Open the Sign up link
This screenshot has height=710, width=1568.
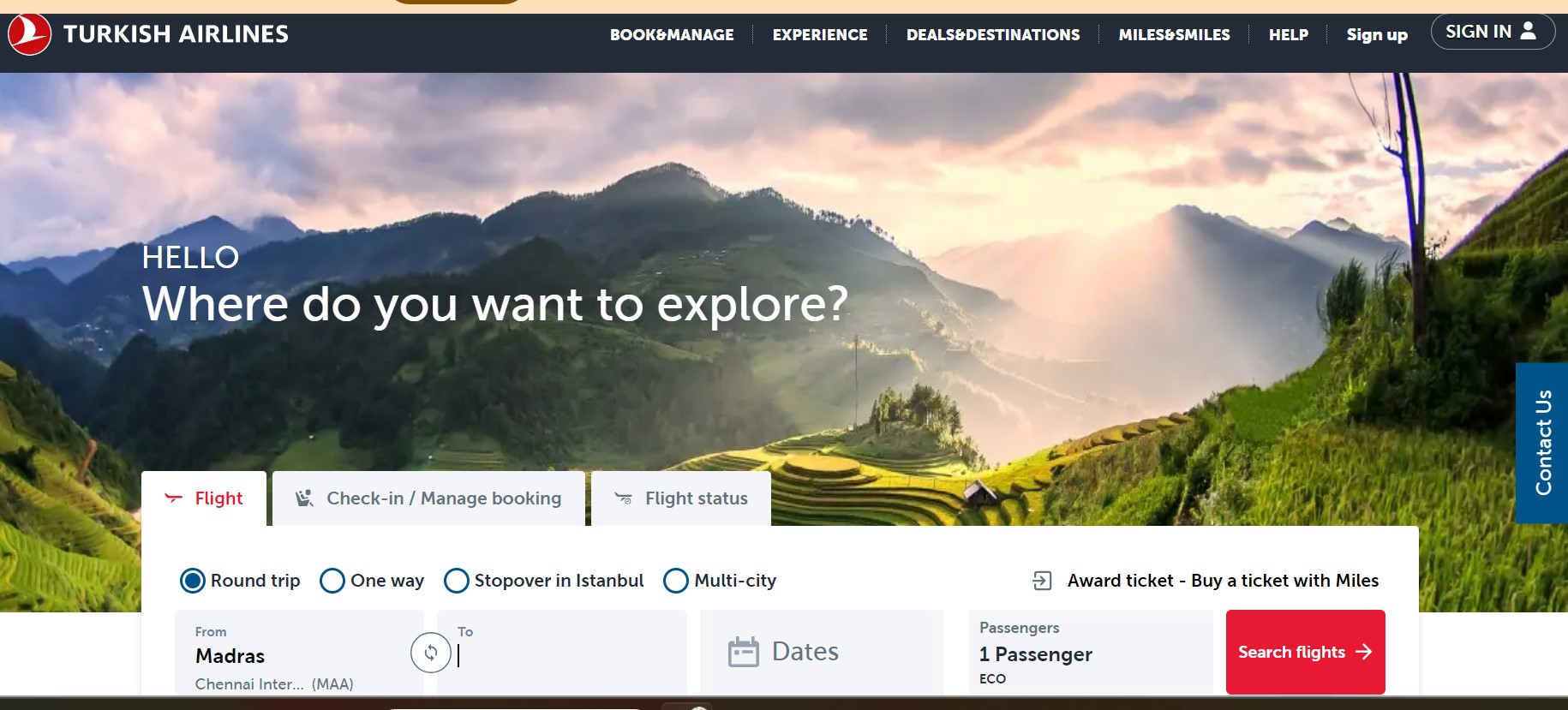pyautogui.click(x=1377, y=35)
